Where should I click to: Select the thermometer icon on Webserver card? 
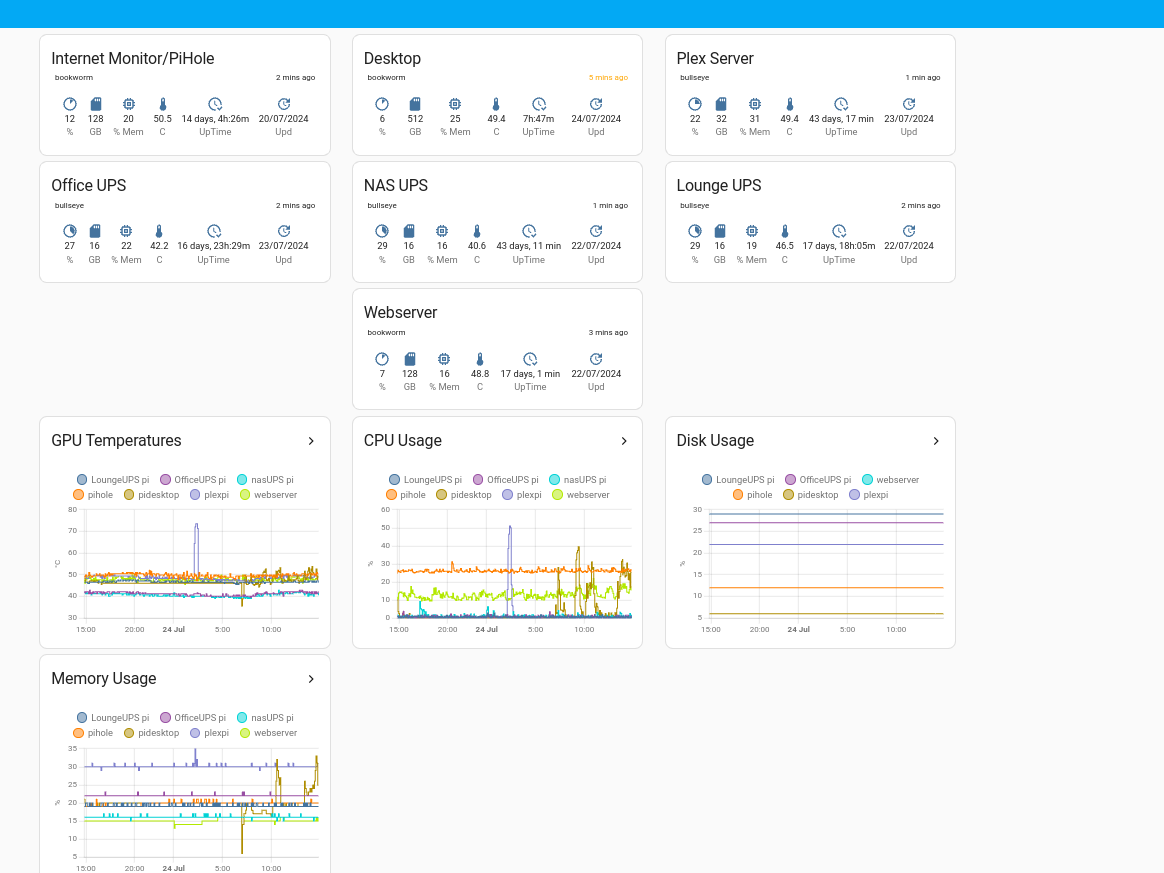pyautogui.click(x=479, y=359)
